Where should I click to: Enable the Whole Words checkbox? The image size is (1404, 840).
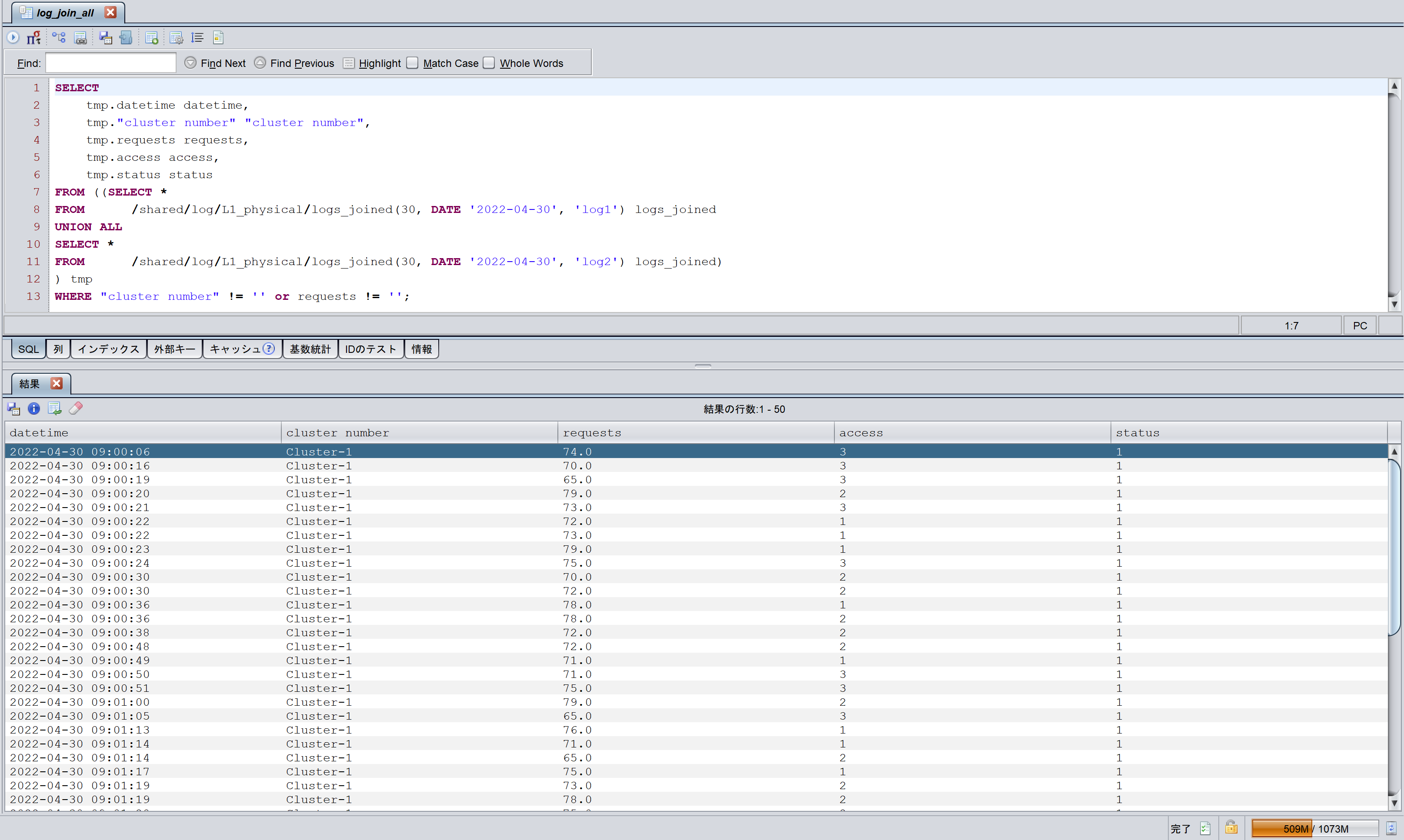coord(489,63)
